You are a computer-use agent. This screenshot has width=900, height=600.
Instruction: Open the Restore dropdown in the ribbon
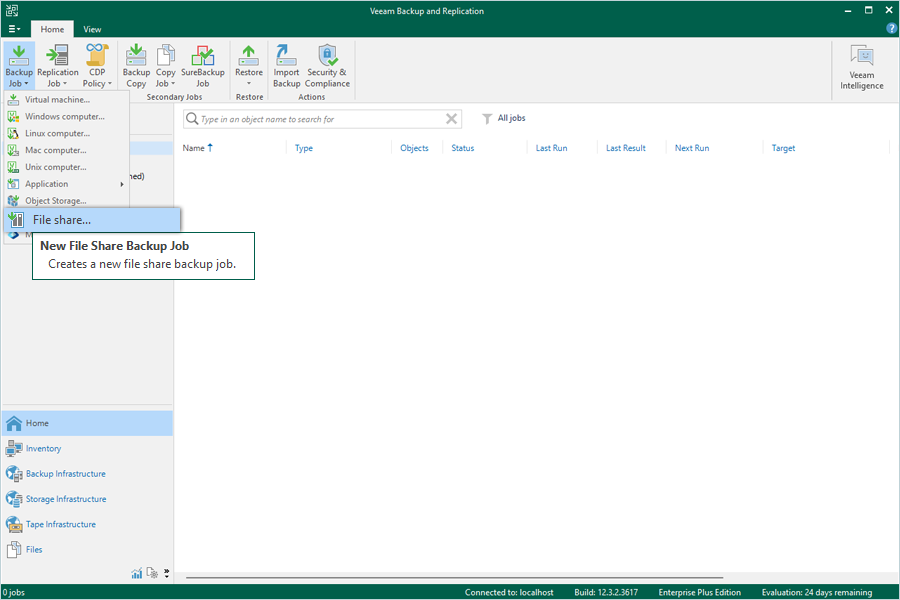click(249, 65)
